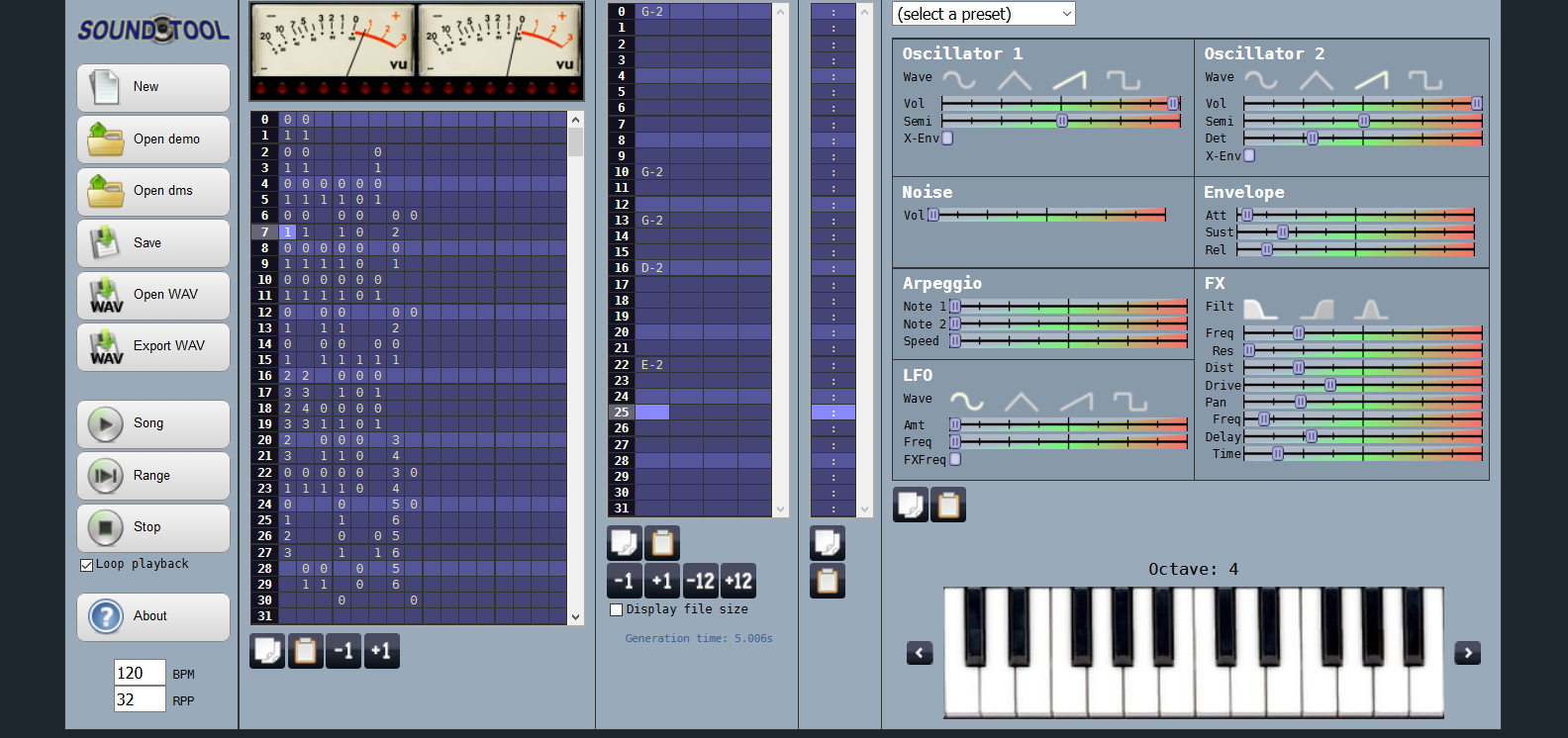Transpose pattern notes down twelve semitones
This screenshot has width=1568, height=738.
coord(701,581)
